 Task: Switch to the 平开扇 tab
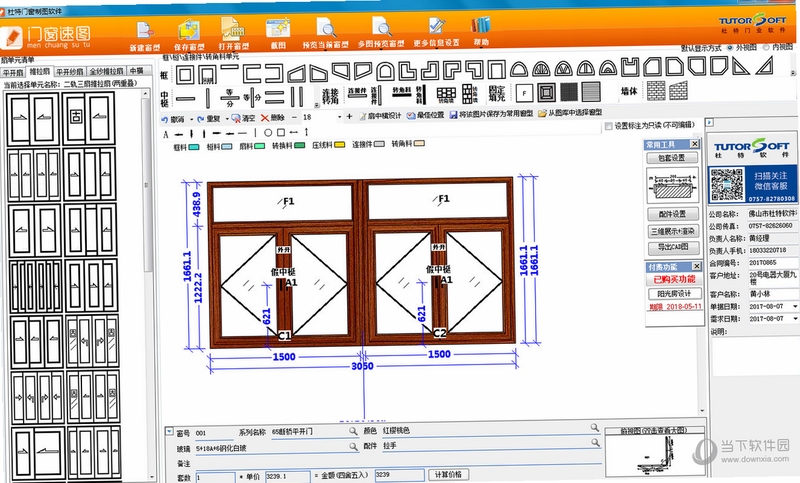tap(13, 72)
